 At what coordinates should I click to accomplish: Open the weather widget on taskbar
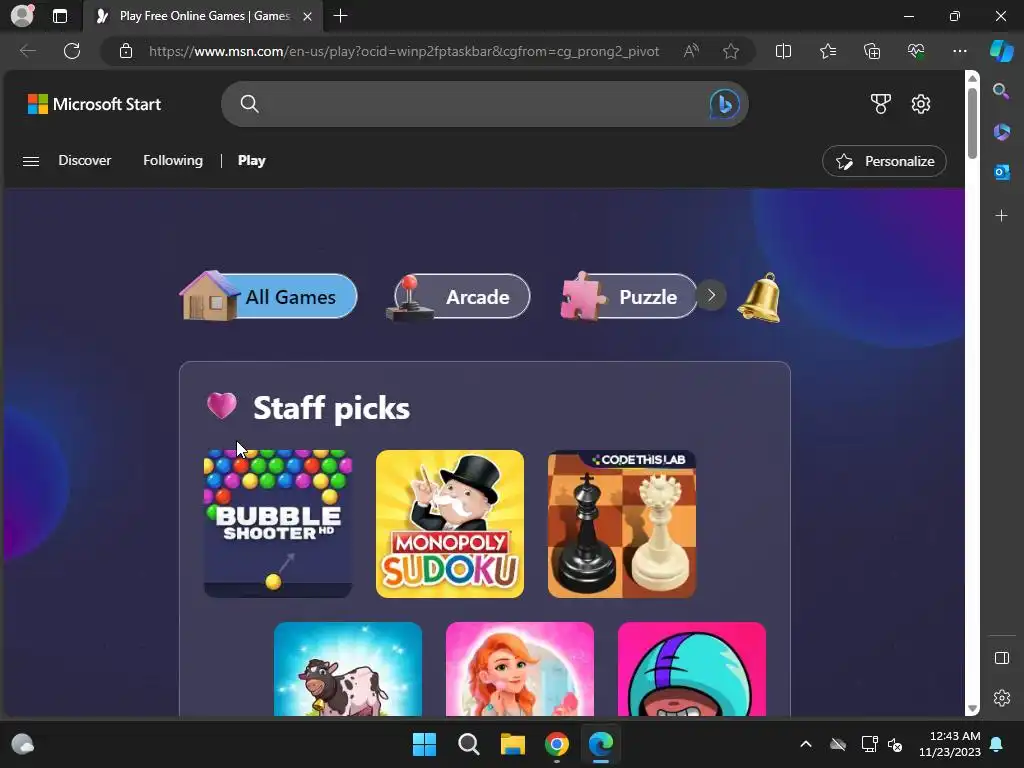(23, 744)
